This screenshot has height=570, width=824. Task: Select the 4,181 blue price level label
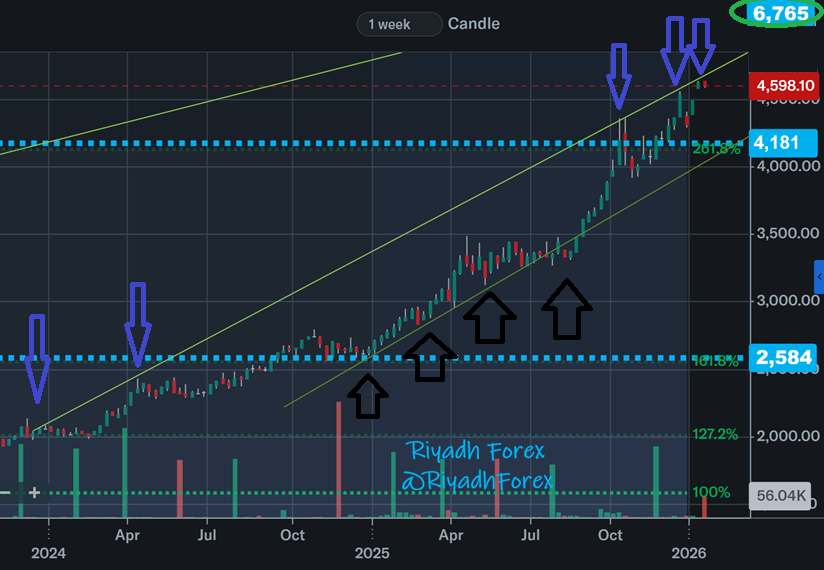[x=784, y=142]
